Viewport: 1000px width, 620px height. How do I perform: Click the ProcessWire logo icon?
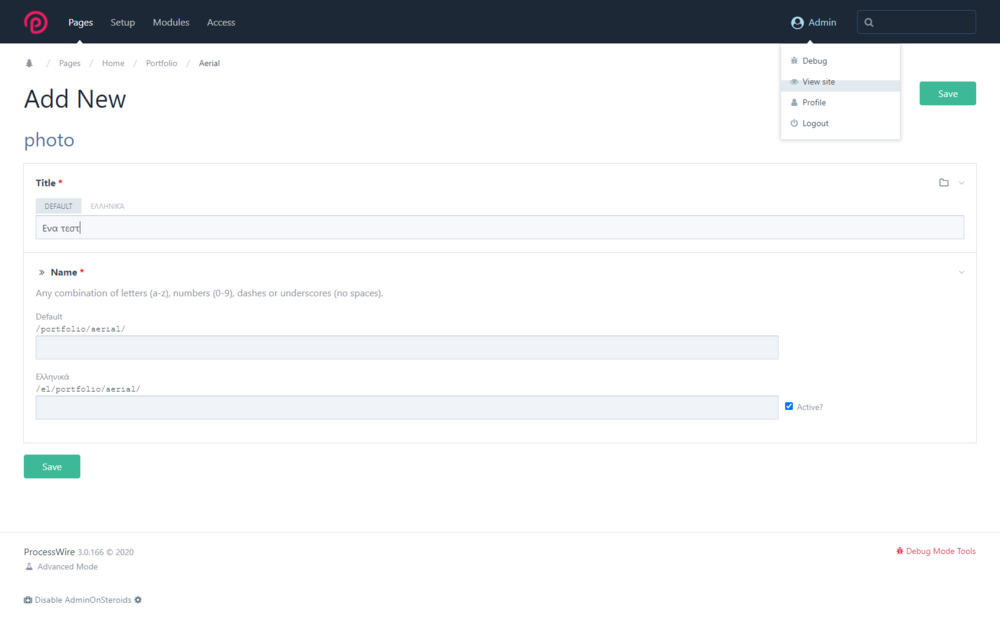tap(36, 22)
